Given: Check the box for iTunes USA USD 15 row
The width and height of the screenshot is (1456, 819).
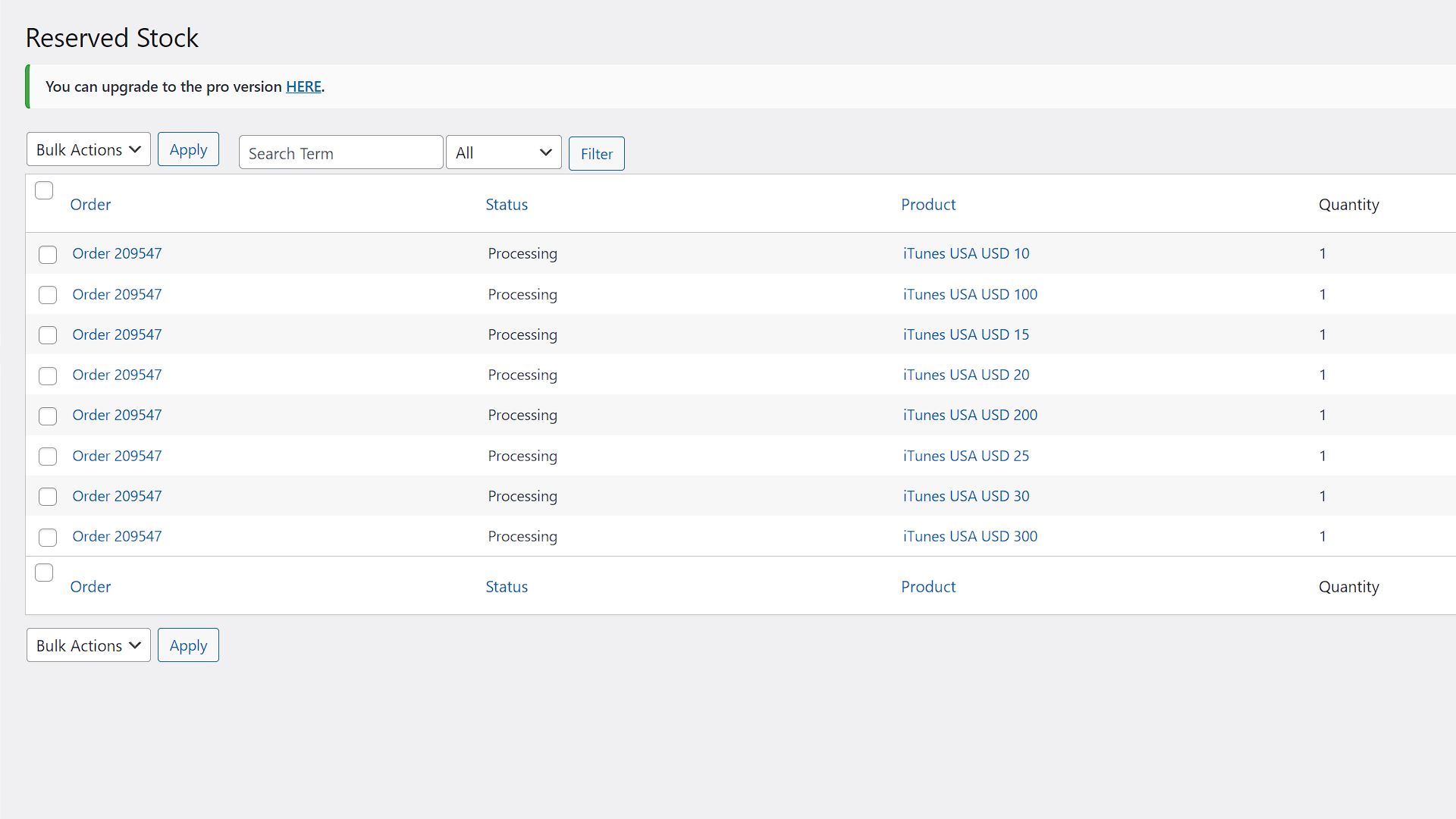Looking at the screenshot, I should (x=48, y=335).
